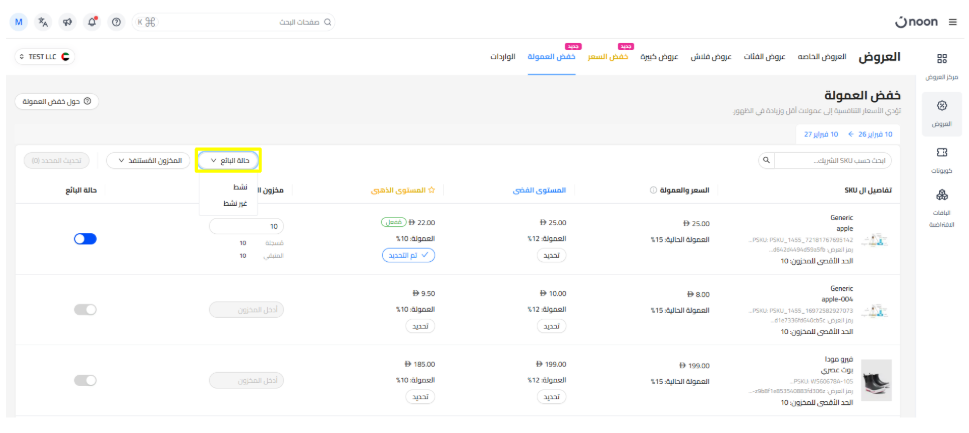Click the notifications bell icon
The height and width of the screenshot is (433, 969).
point(93,21)
